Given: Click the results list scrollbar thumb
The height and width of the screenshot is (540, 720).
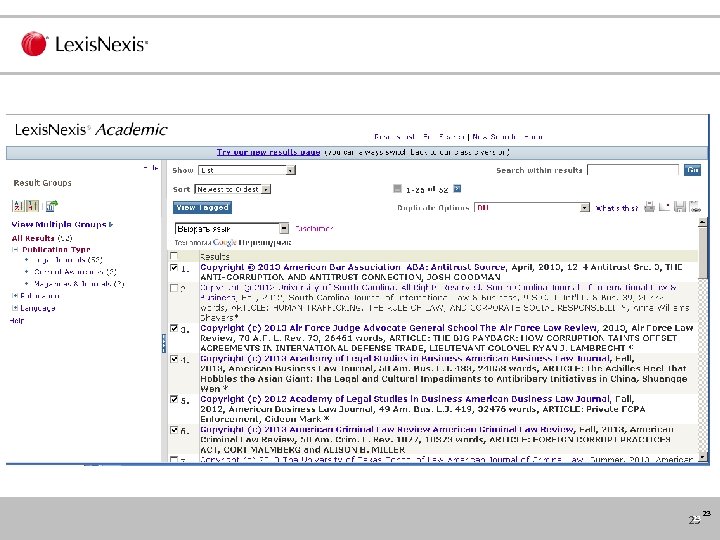Looking at the screenshot, I should 702,253.
